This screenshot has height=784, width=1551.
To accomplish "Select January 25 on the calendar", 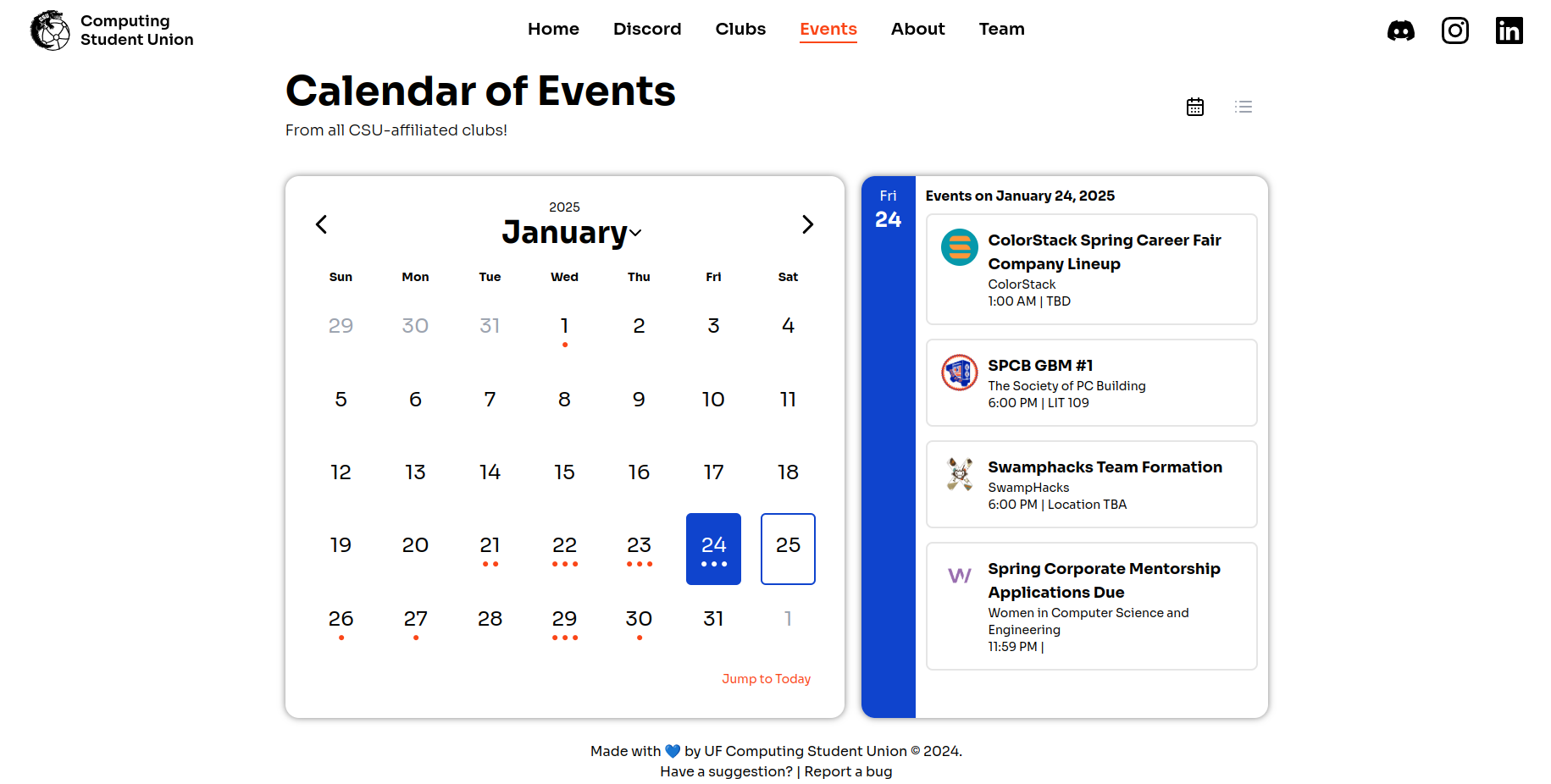I will click(x=788, y=549).
